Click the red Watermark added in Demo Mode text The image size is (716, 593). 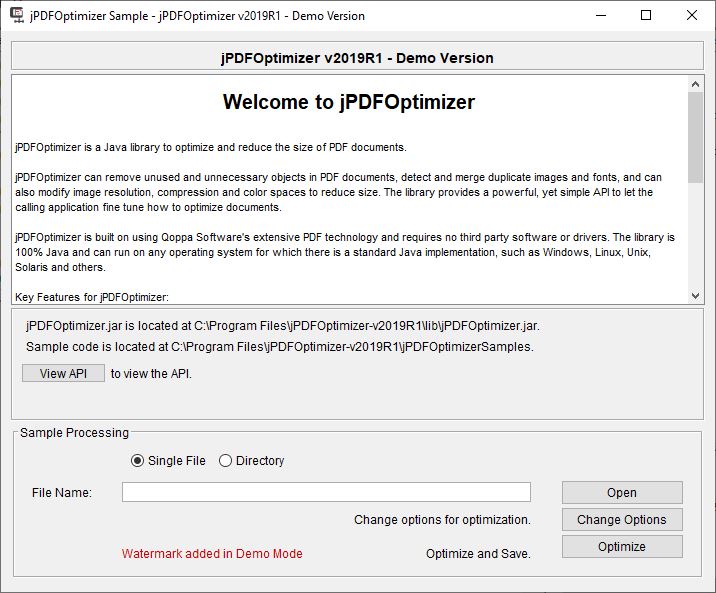pos(212,554)
